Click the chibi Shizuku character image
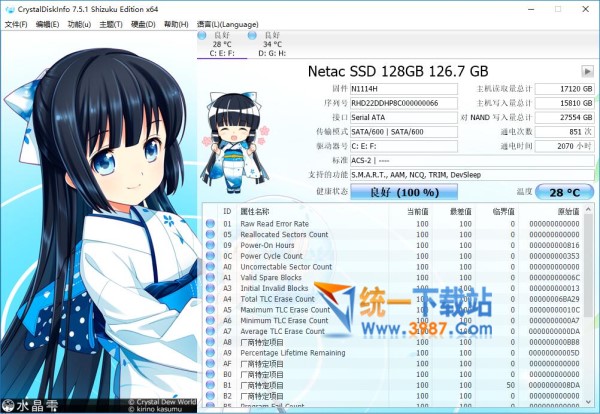This screenshot has width=600, height=414. click(235, 143)
